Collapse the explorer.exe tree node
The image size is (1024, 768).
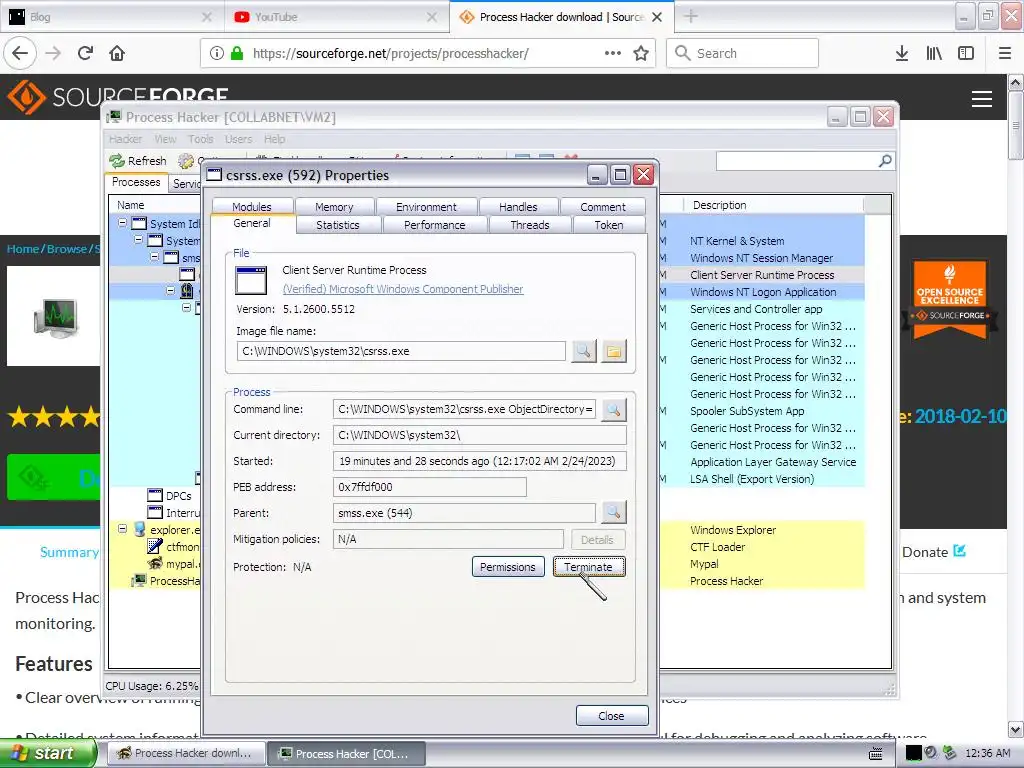pos(122,528)
